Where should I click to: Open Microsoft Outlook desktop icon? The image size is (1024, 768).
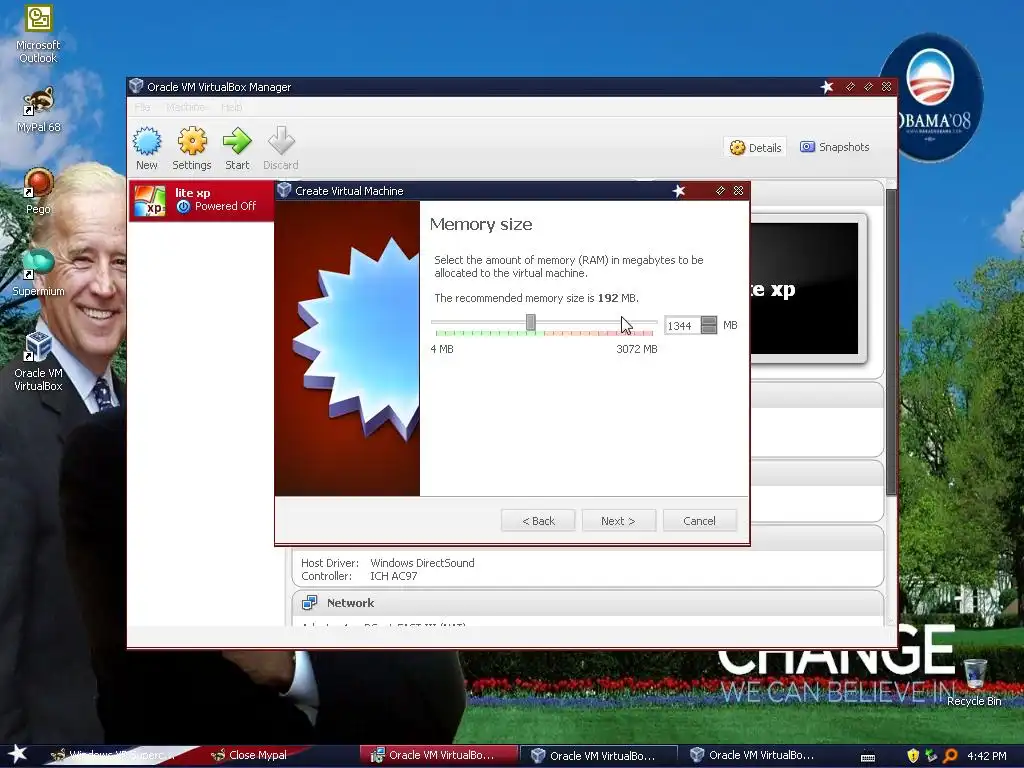click(38, 34)
